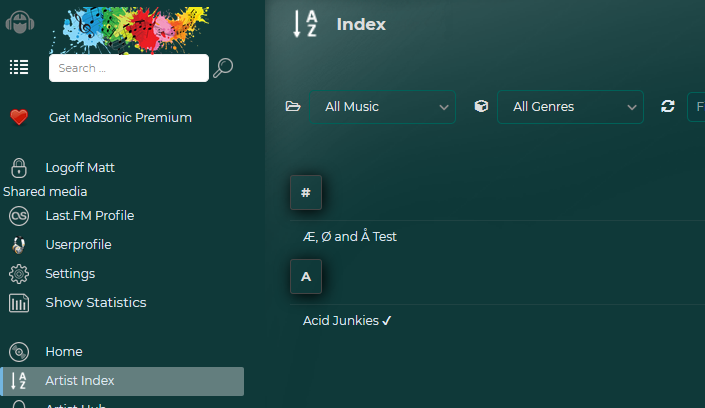The image size is (705, 408).
Task: Open Userprofile from the sidebar
Action: 78,244
